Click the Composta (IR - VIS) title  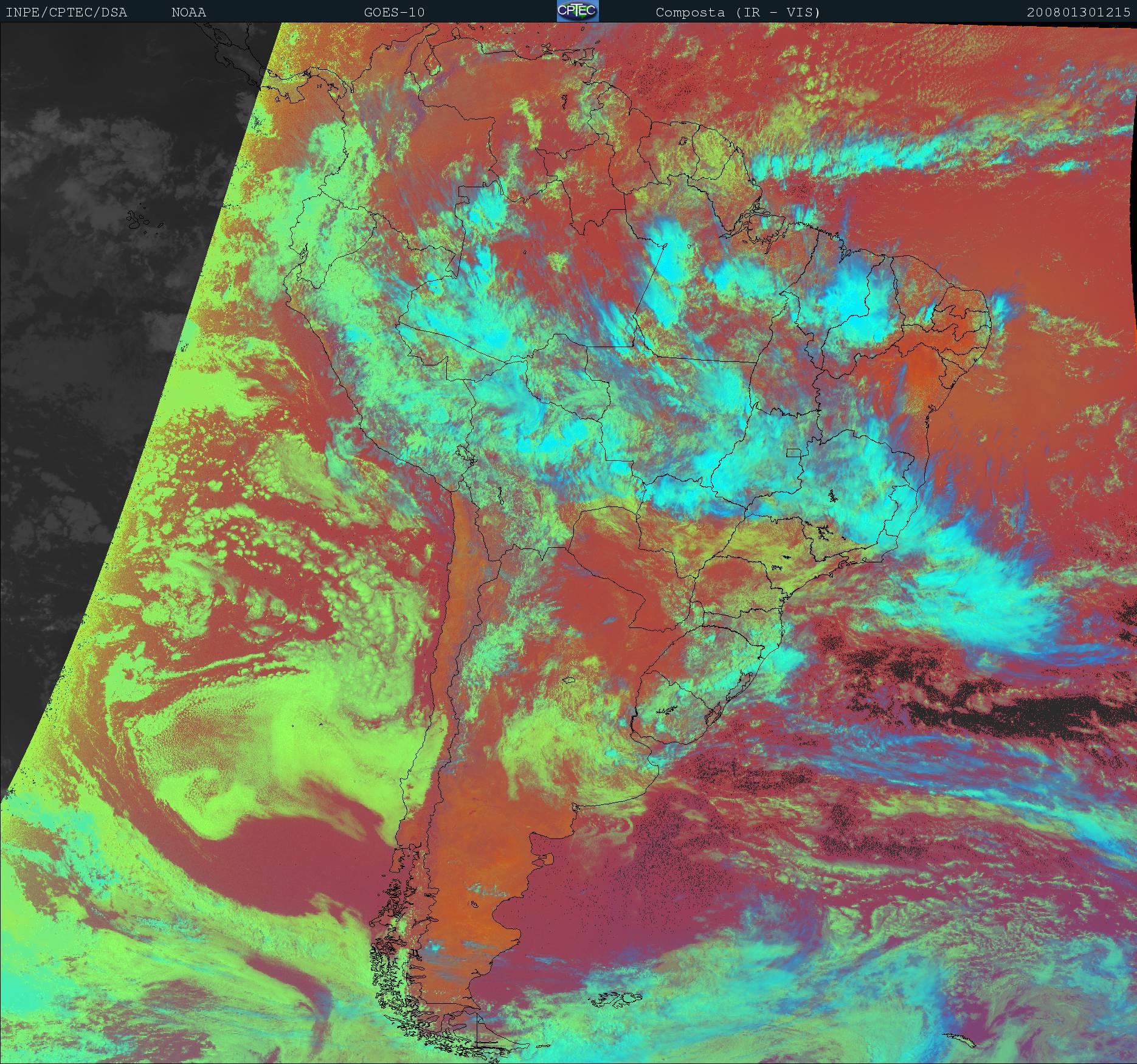(738, 12)
